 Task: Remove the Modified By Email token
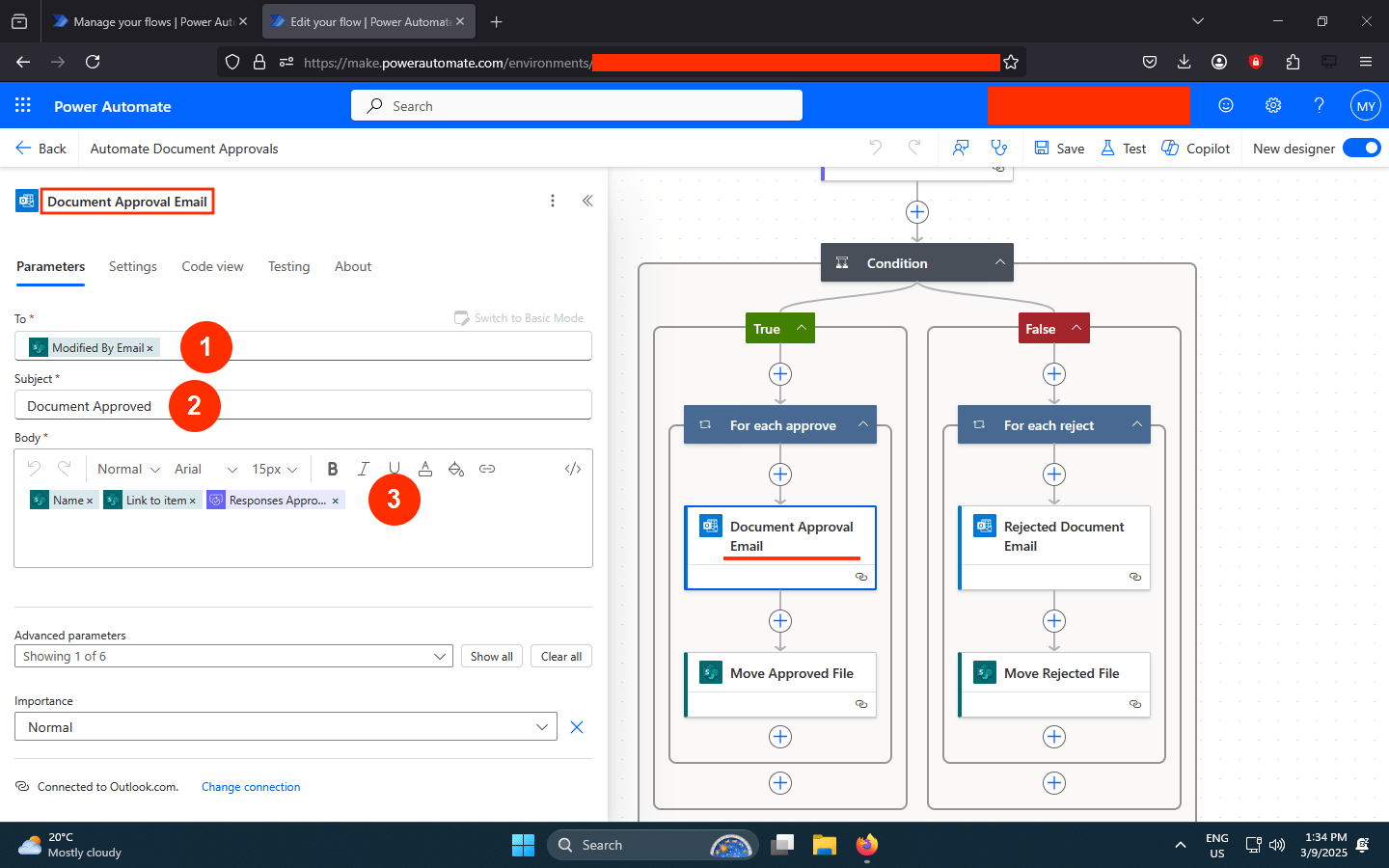(150, 348)
